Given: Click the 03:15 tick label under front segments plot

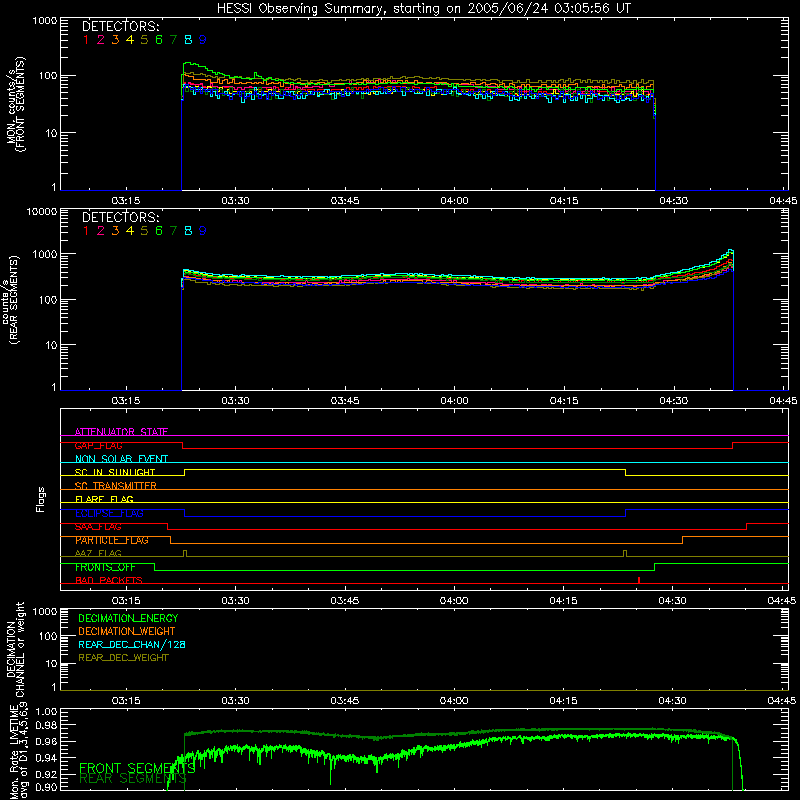Looking at the screenshot, I should coord(126,201).
